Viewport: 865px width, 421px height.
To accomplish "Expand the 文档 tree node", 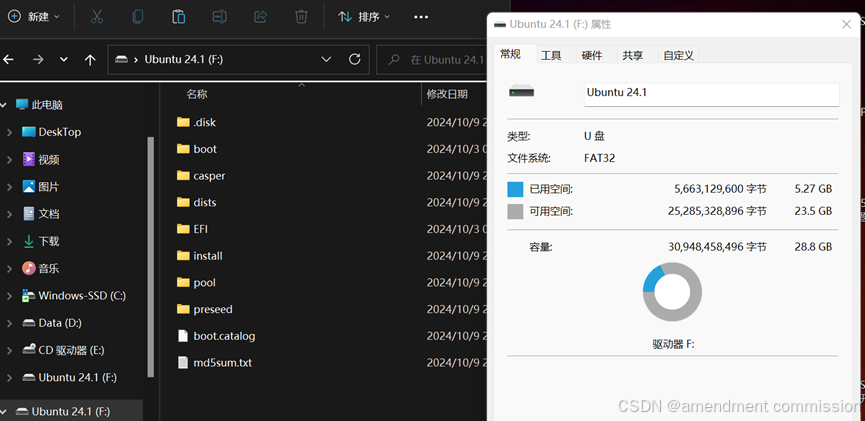I will pyautogui.click(x=9, y=214).
